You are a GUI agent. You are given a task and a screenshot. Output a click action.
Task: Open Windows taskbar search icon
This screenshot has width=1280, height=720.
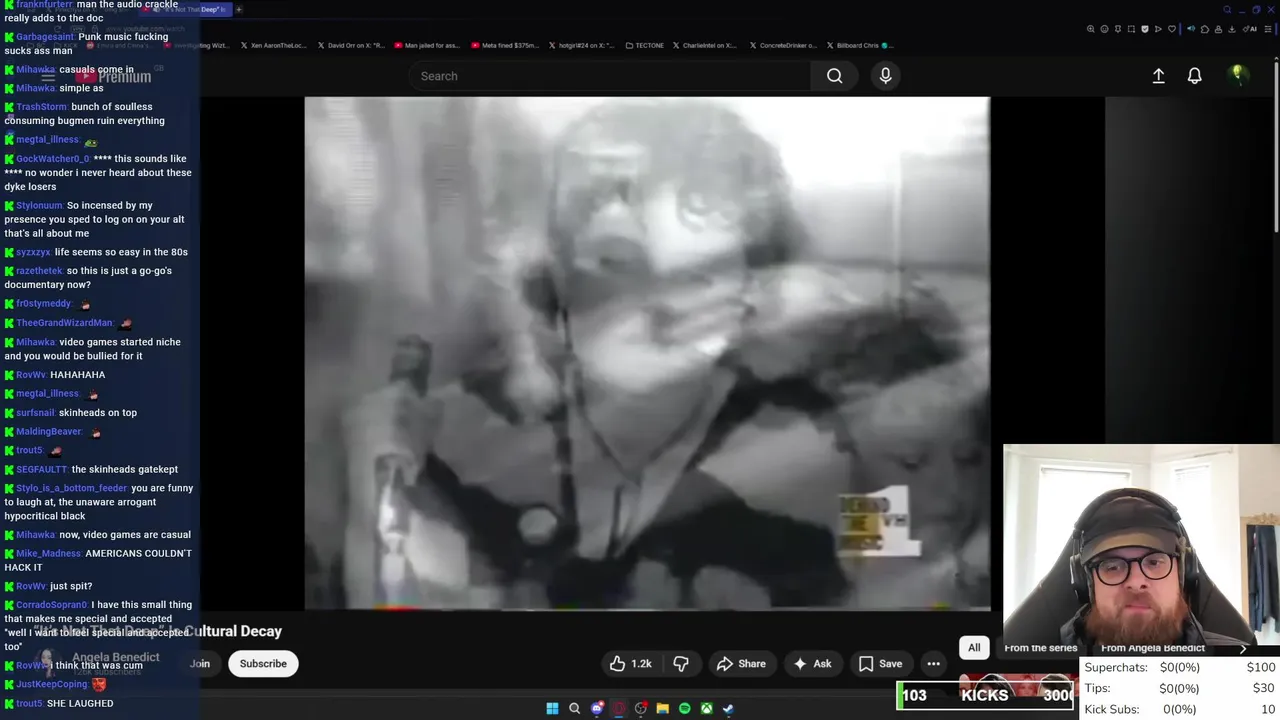click(574, 709)
